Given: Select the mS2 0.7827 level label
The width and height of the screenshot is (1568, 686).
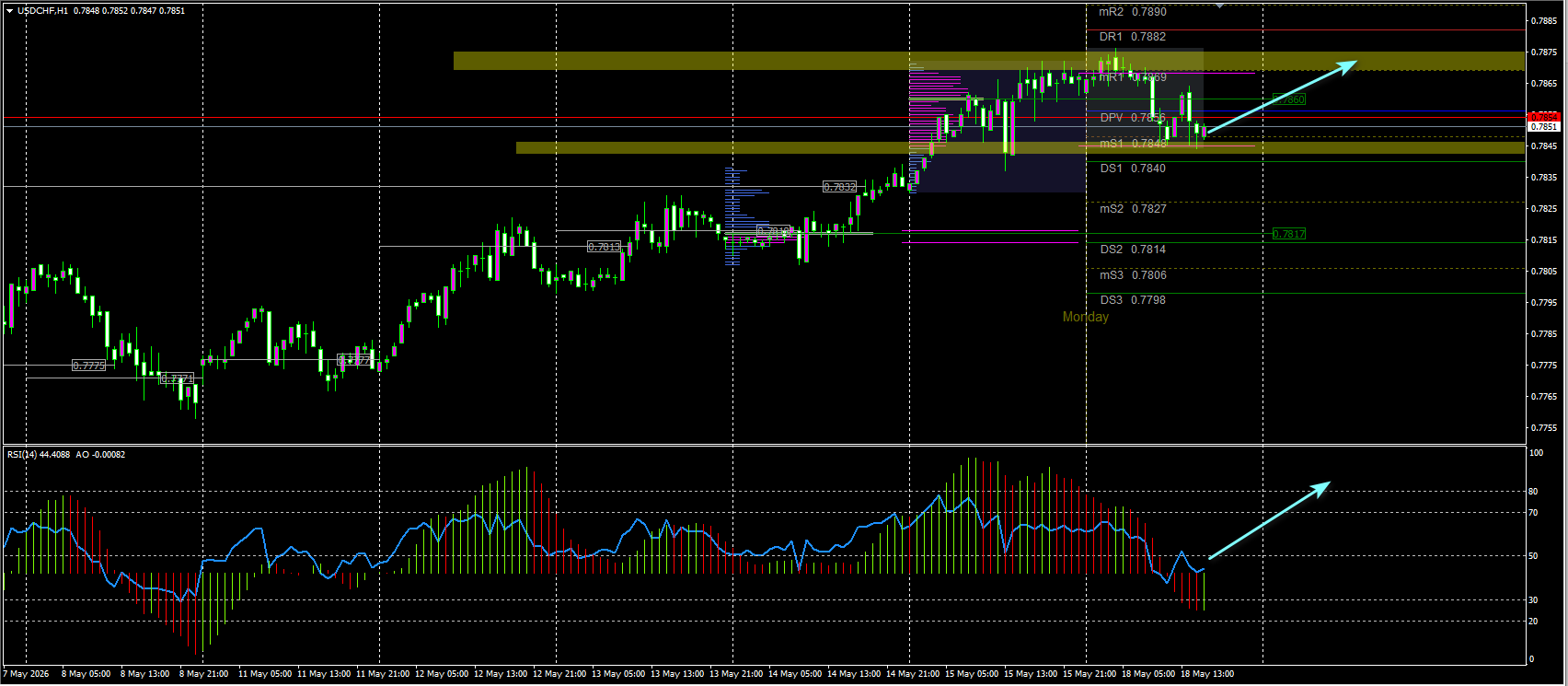Looking at the screenshot, I should click(x=1133, y=209).
